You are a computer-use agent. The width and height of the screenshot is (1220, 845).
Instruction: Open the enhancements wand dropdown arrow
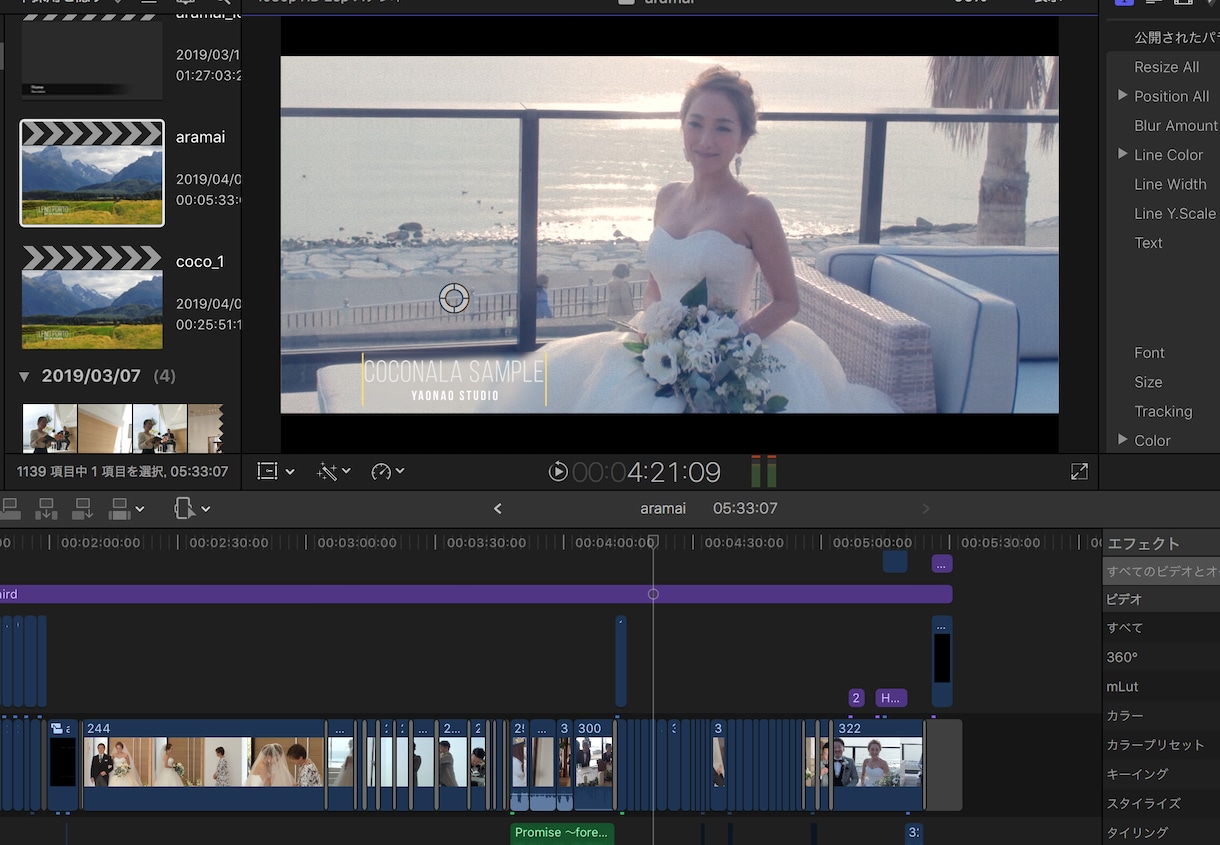click(346, 471)
